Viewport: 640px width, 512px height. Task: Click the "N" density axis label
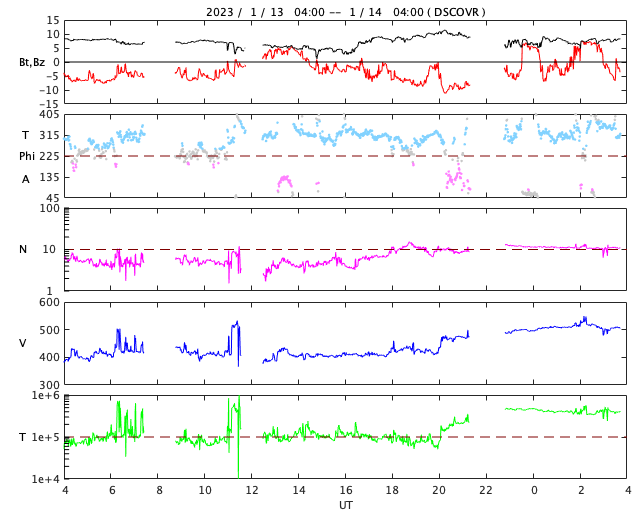click(x=23, y=249)
